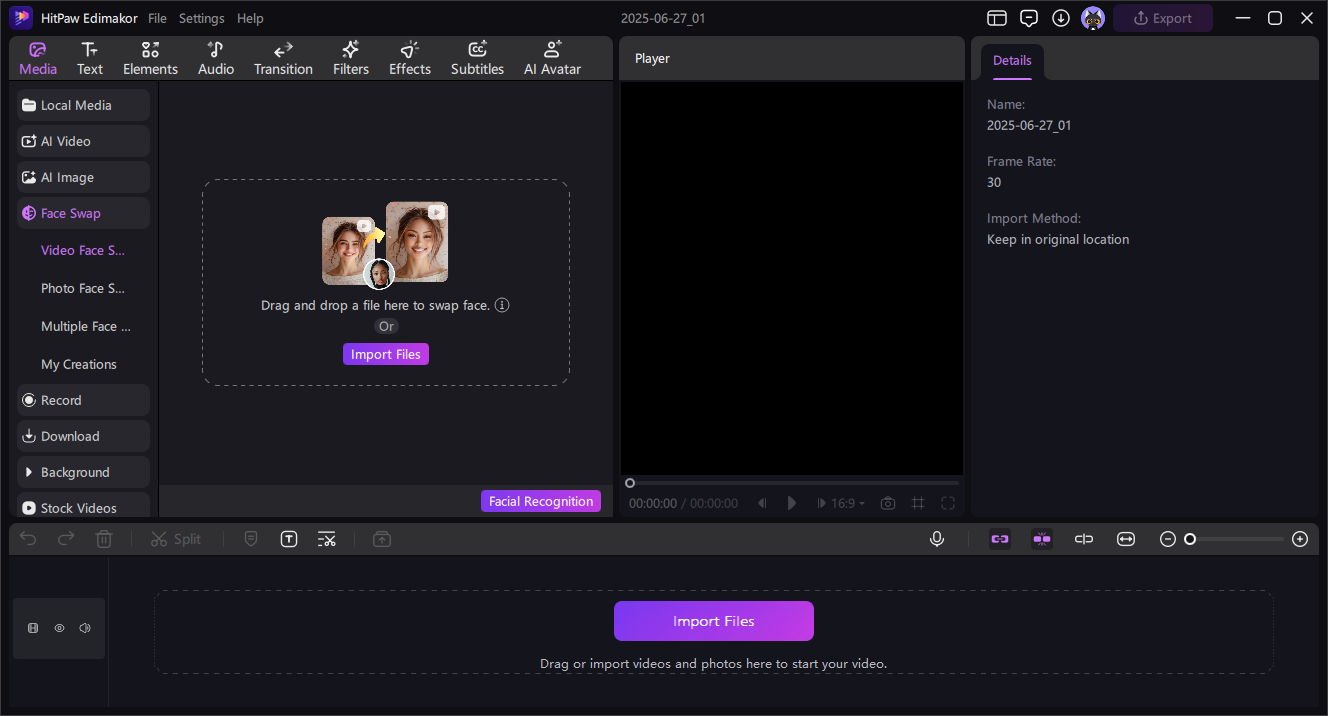Image resolution: width=1328 pixels, height=716 pixels.
Task: Open the download center icon
Action: (x=1061, y=18)
